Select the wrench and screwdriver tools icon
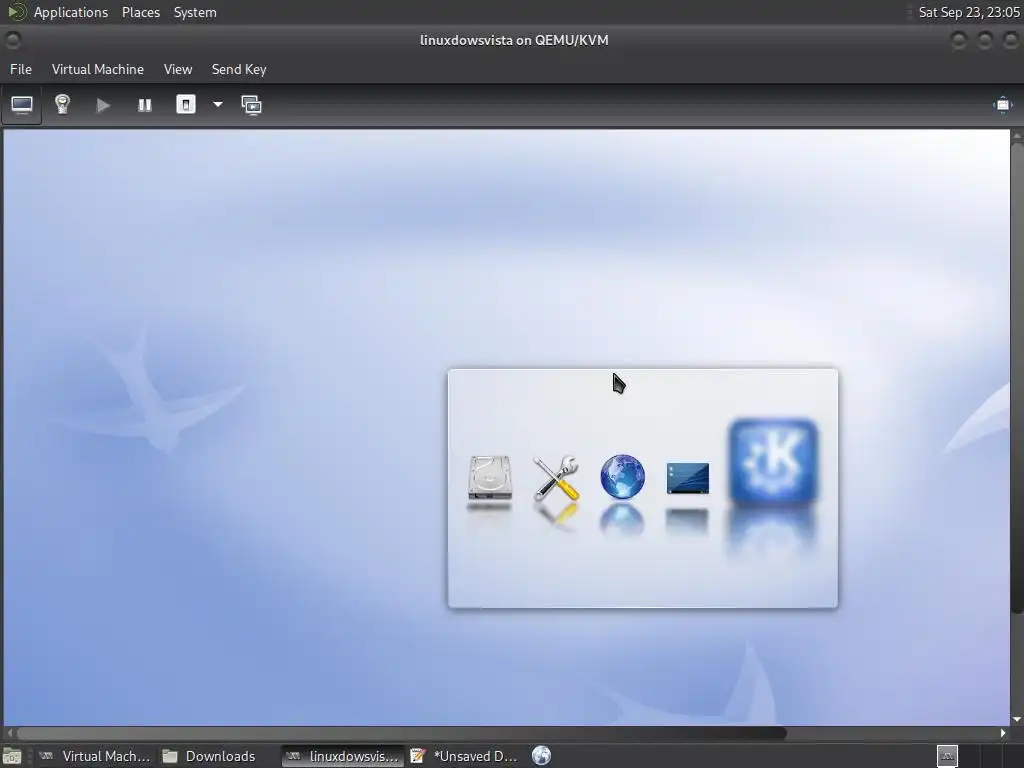Image resolution: width=1024 pixels, height=768 pixels. tap(556, 478)
